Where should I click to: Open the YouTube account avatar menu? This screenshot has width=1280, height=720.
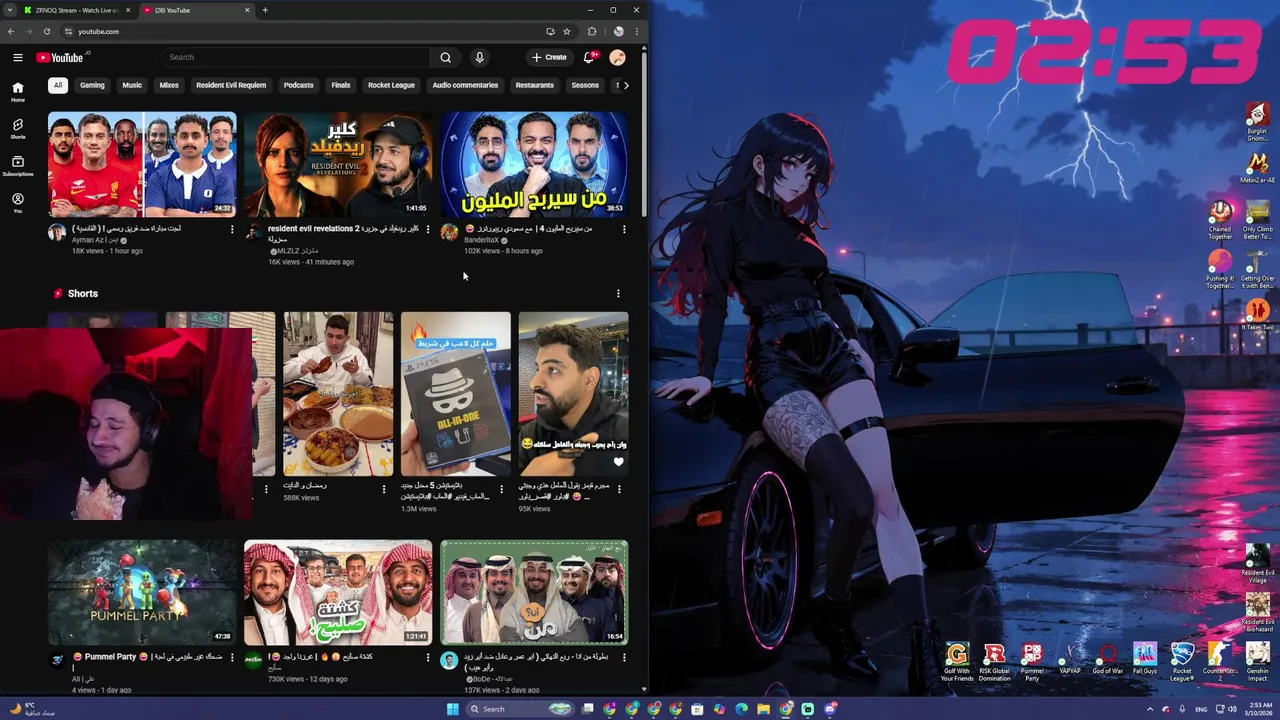pyautogui.click(x=617, y=57)
